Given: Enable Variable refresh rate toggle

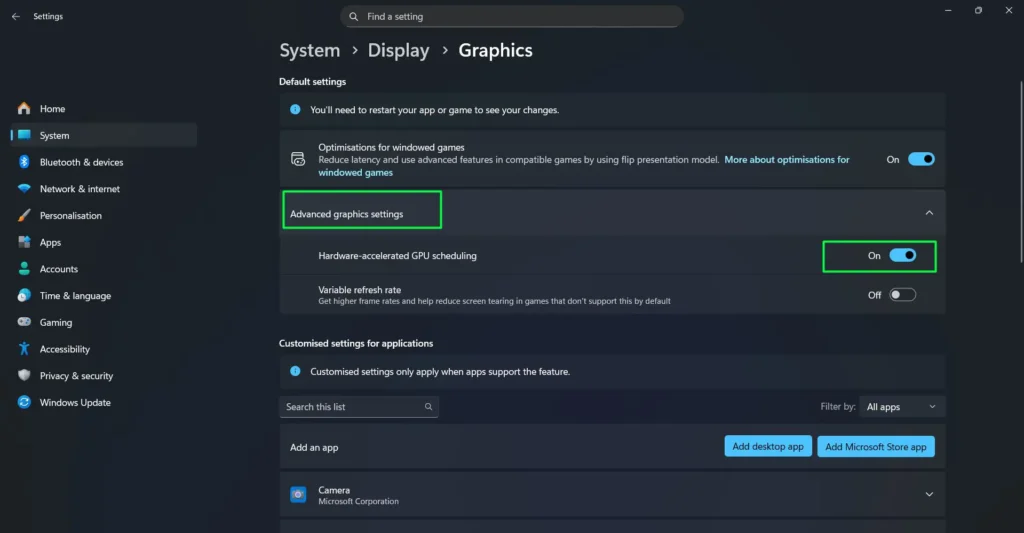Looking at the screenshot, I should pos(903,295).
